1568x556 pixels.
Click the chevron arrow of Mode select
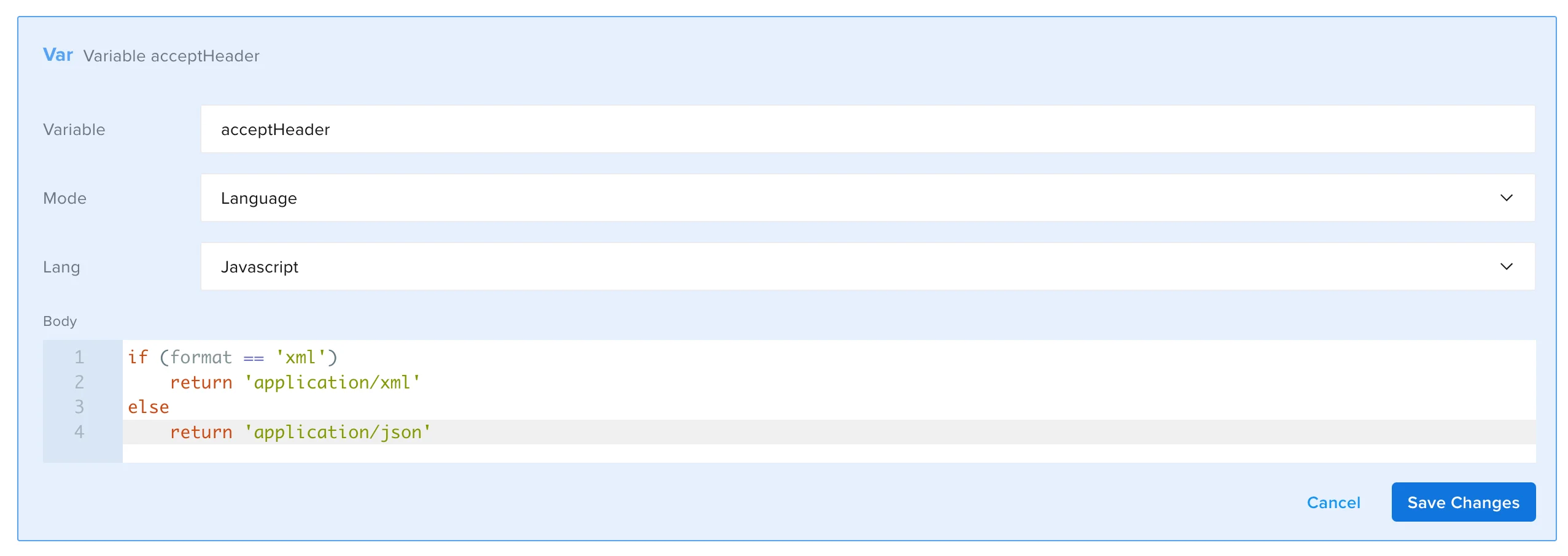pos(1506,198)
